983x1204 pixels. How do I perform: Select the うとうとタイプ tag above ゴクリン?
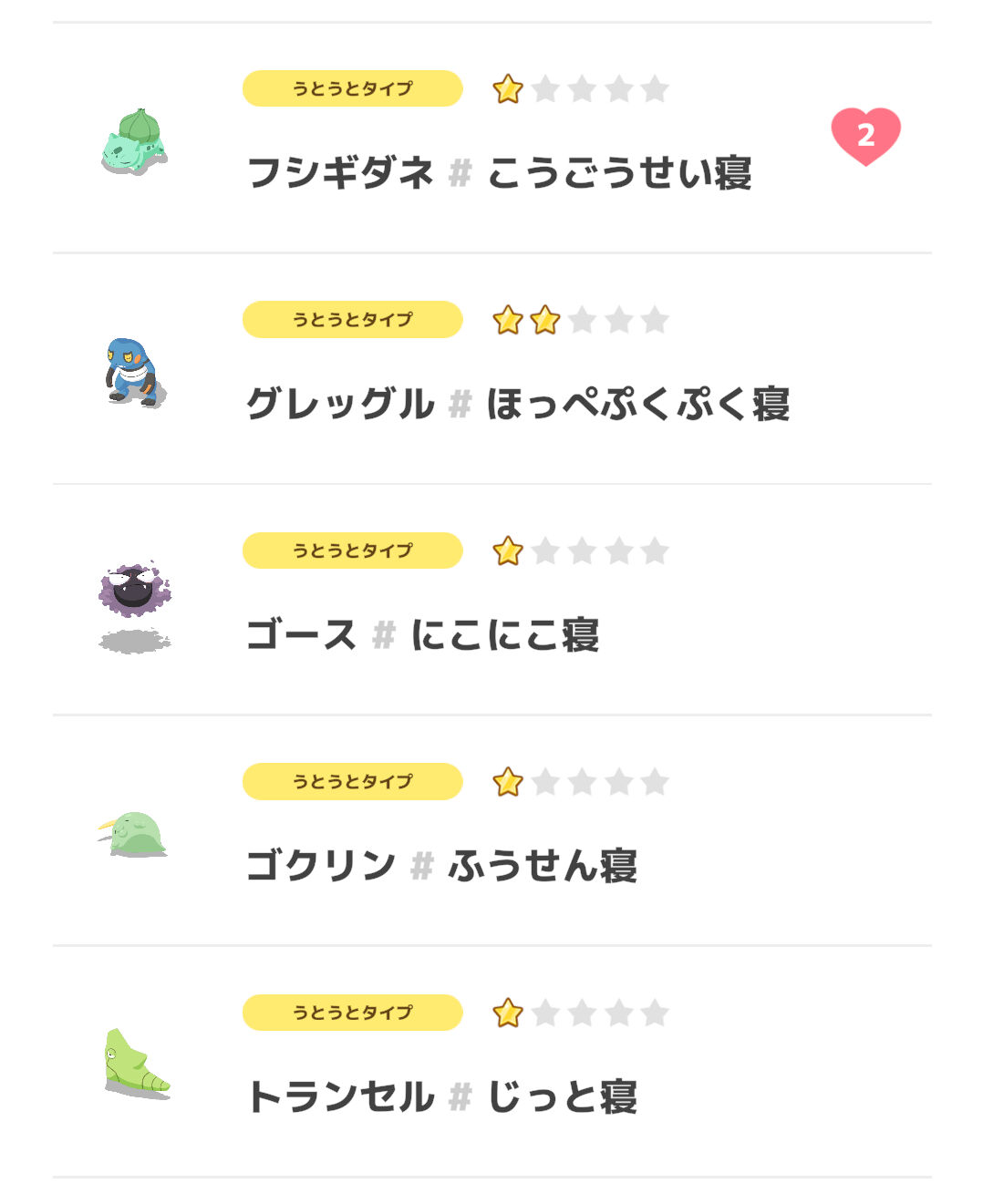click(x=353, y=781)
